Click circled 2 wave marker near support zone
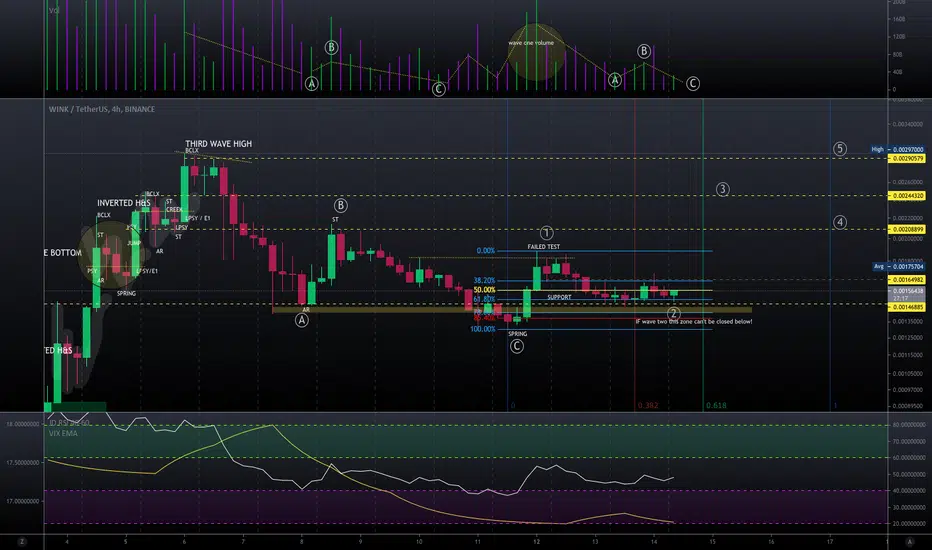 (x=673, y=313)
